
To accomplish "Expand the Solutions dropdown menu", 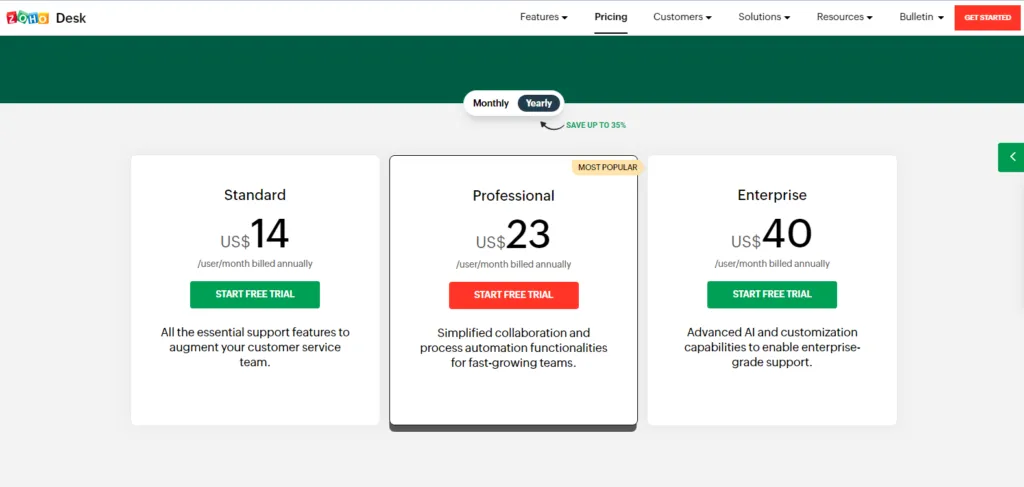I will (x=764, y=17).
